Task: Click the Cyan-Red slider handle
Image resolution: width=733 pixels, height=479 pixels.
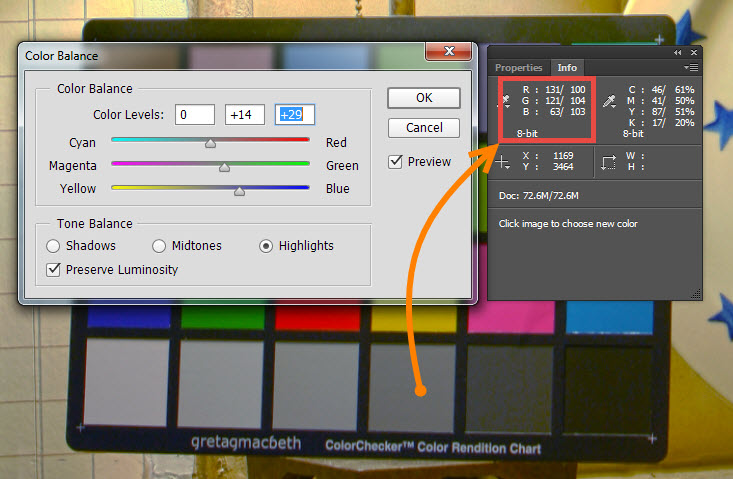Action: [210, 143]
